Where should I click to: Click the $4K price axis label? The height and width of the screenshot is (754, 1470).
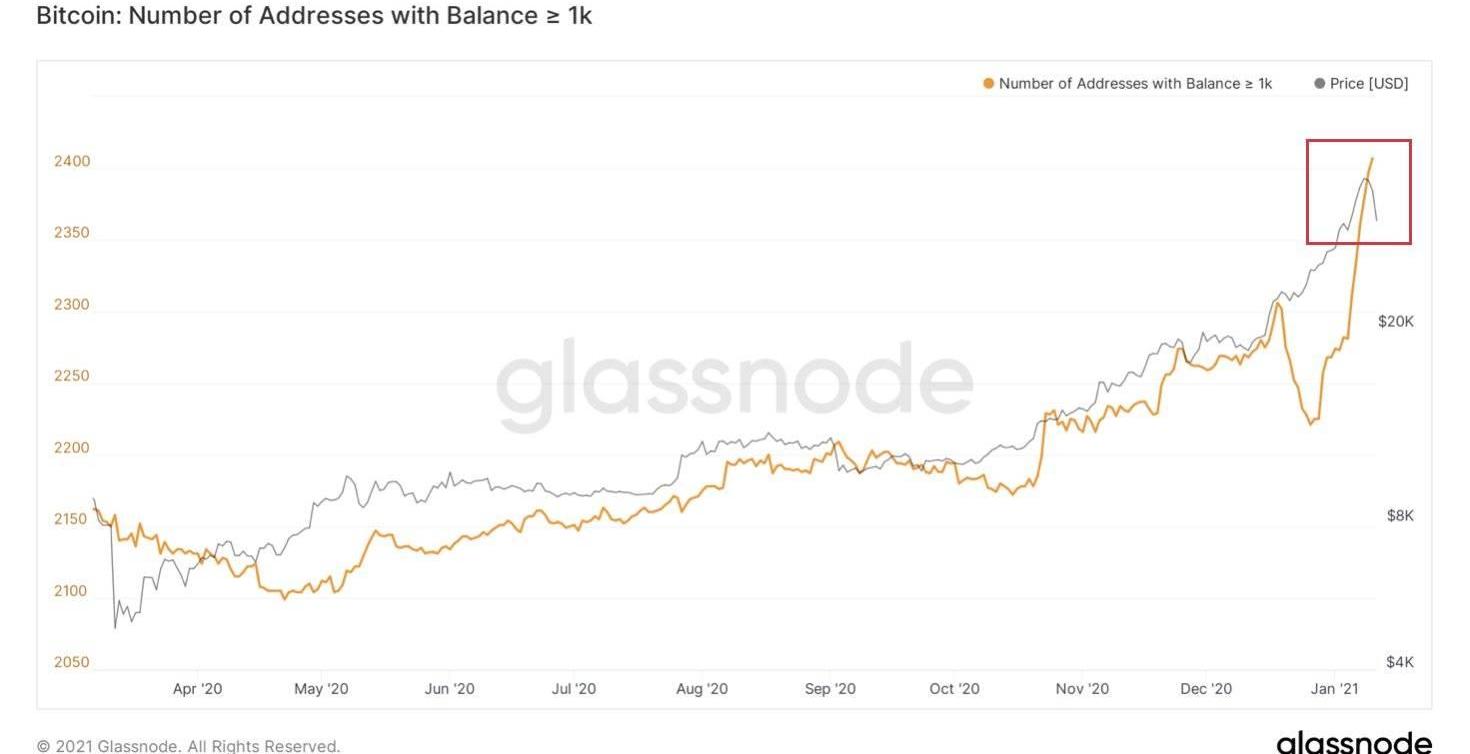1400,662
